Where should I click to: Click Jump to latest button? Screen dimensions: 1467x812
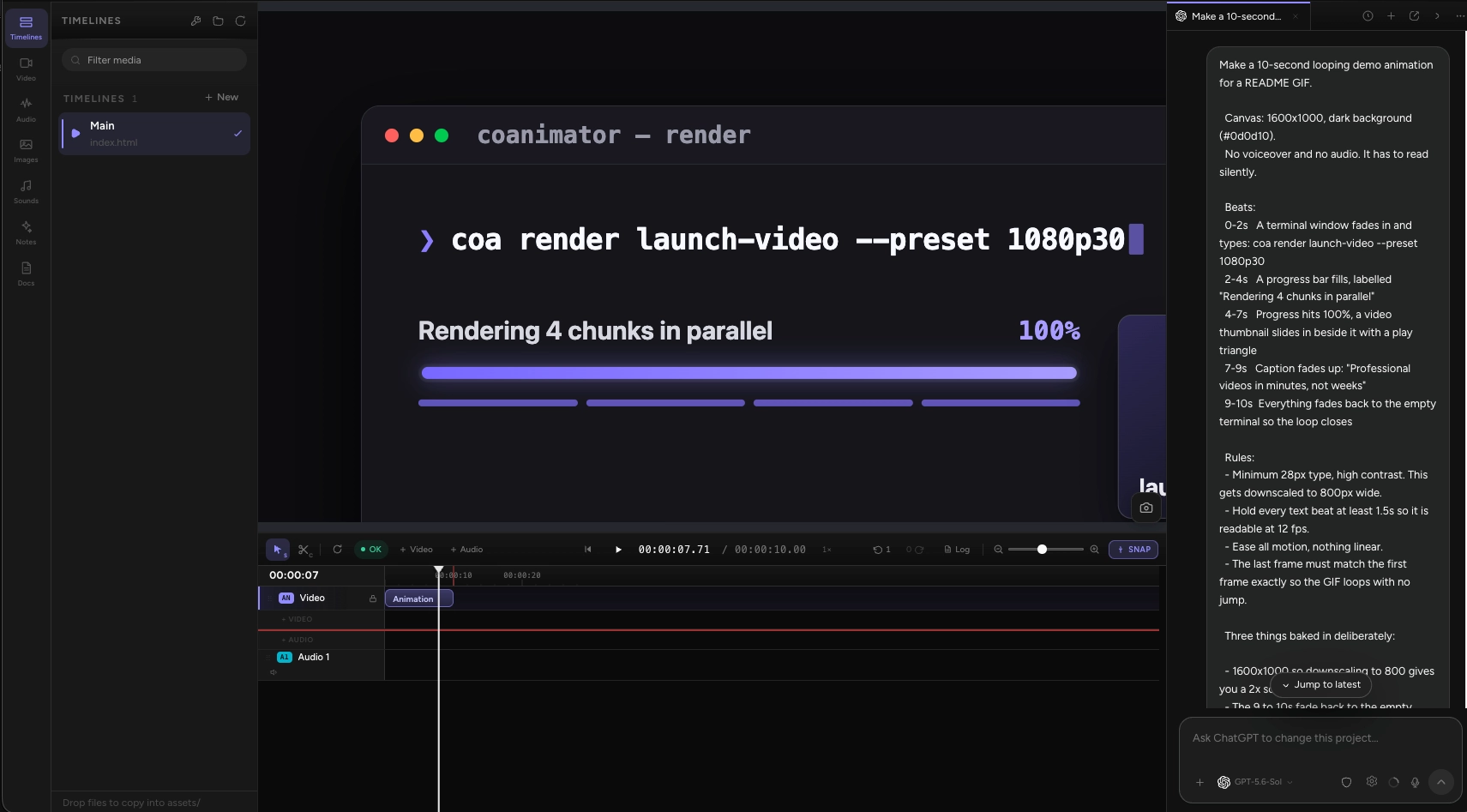(x=1321, y=684)
